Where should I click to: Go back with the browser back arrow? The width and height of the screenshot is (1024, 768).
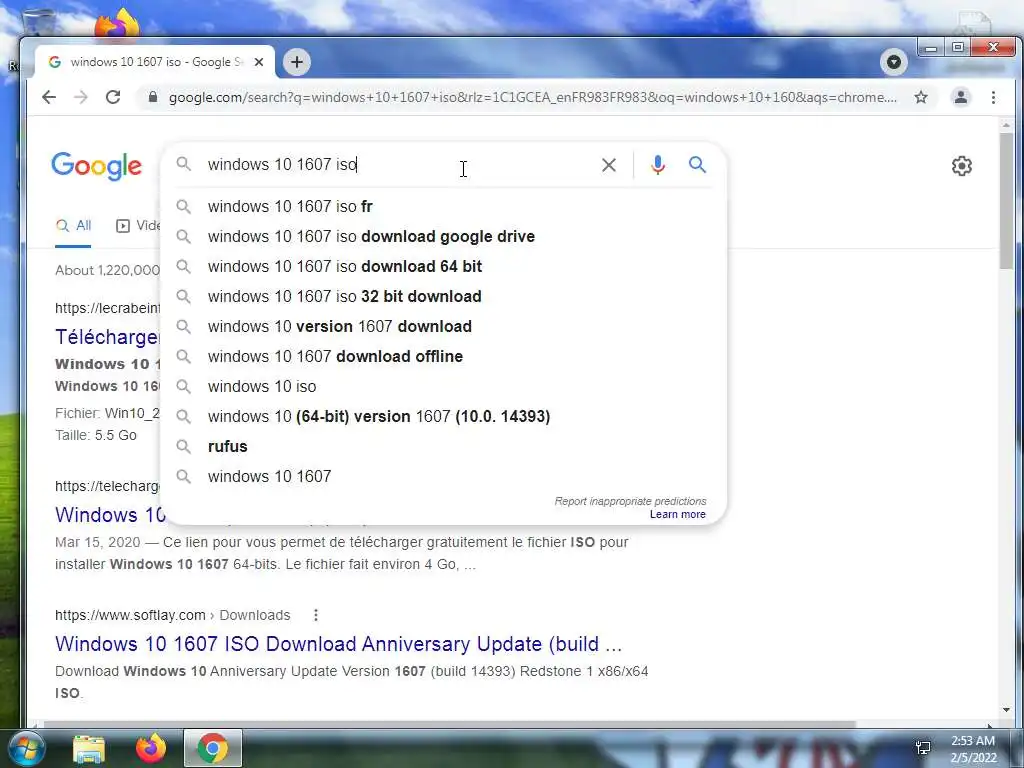tap(49, 97)
